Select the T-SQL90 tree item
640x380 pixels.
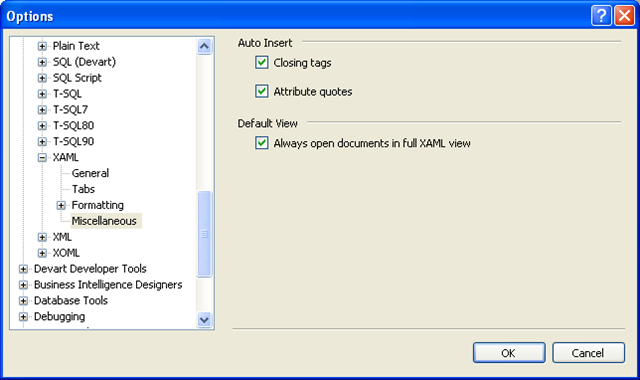coord(73,141)
